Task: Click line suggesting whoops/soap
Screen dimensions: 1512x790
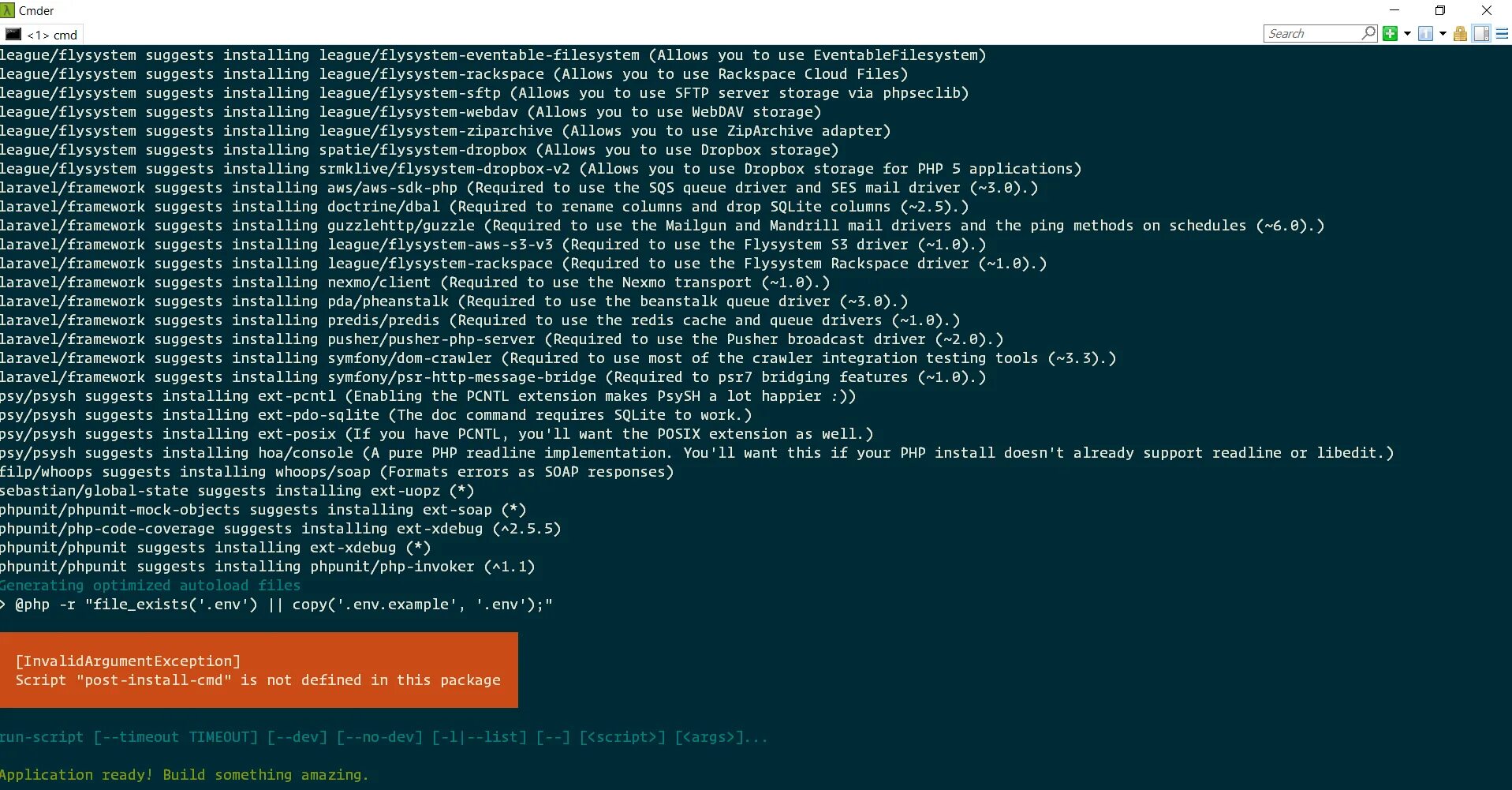Action: 337,472
